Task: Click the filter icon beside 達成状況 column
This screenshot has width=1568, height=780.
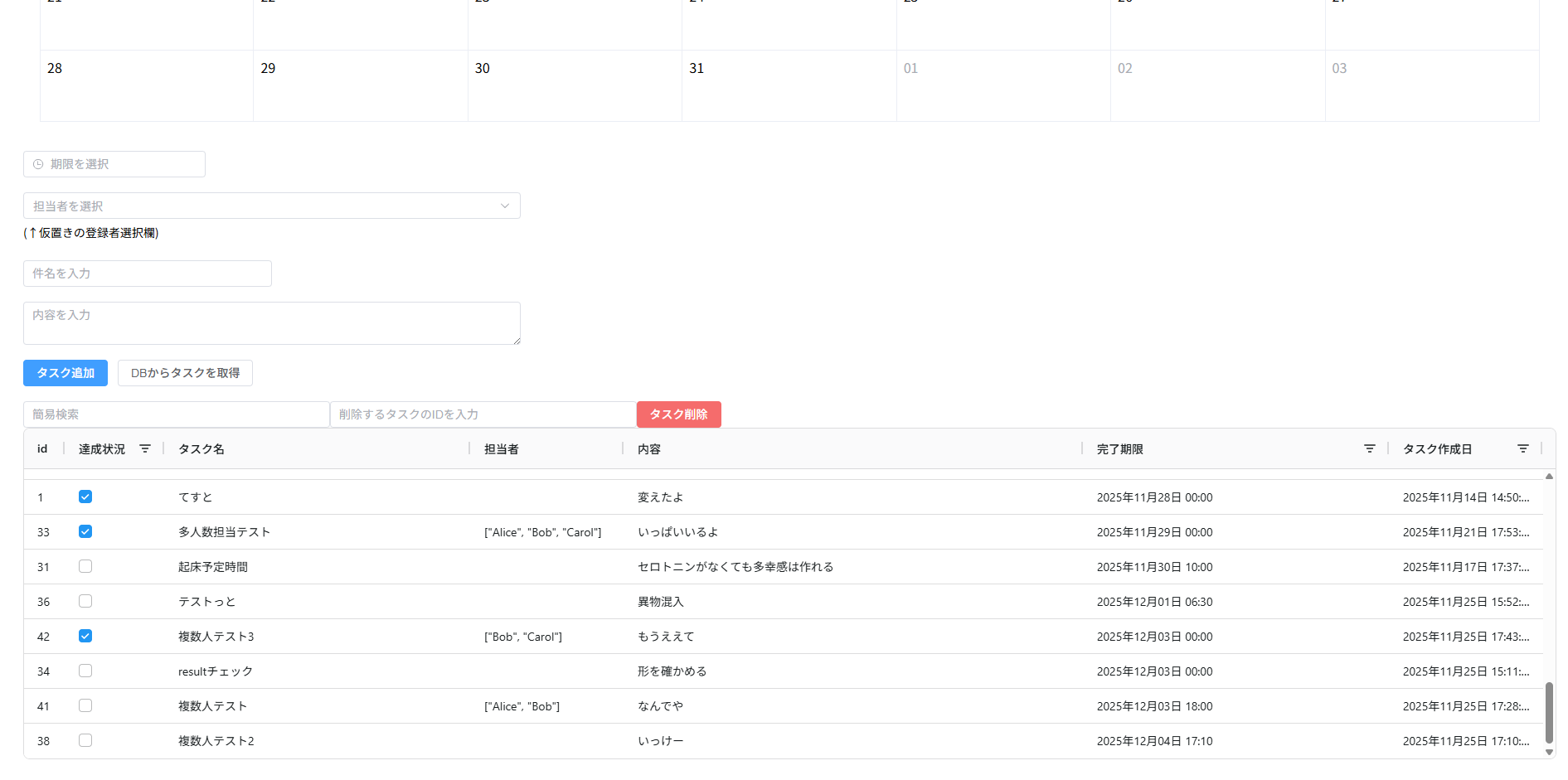Action: click(x=145, y=448)
